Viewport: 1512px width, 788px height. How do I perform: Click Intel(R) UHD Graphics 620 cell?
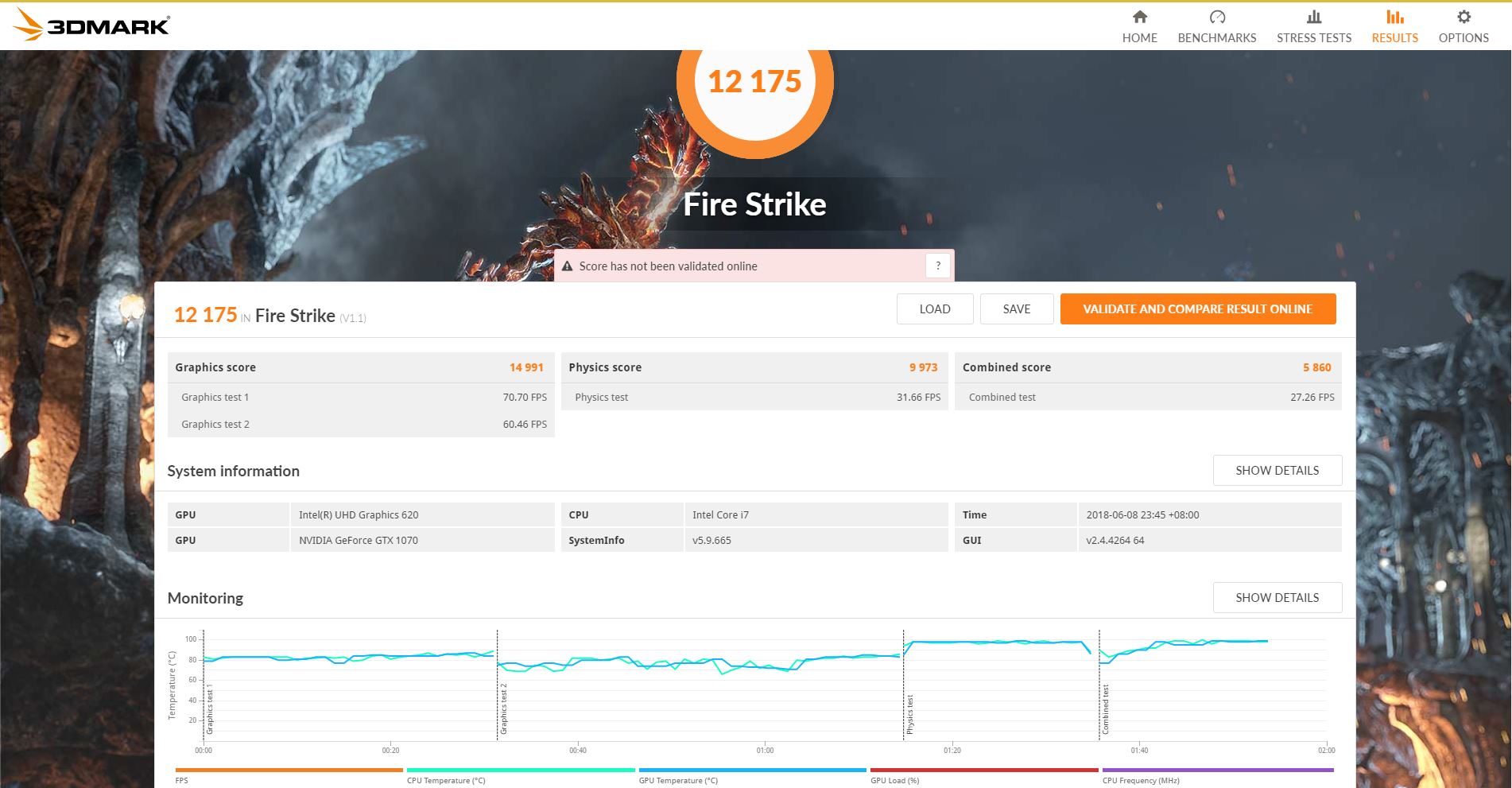[422, 514]
